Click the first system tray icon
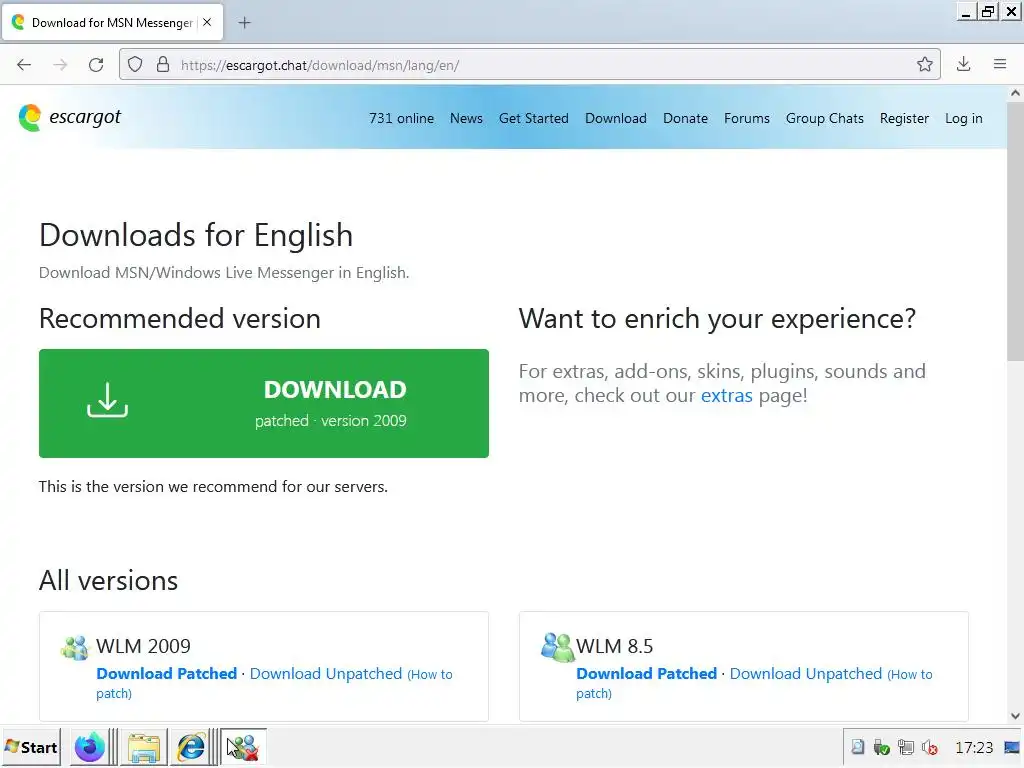Image resolution: width=1024 pixels, height=768 pixels. tap(857, 747)
